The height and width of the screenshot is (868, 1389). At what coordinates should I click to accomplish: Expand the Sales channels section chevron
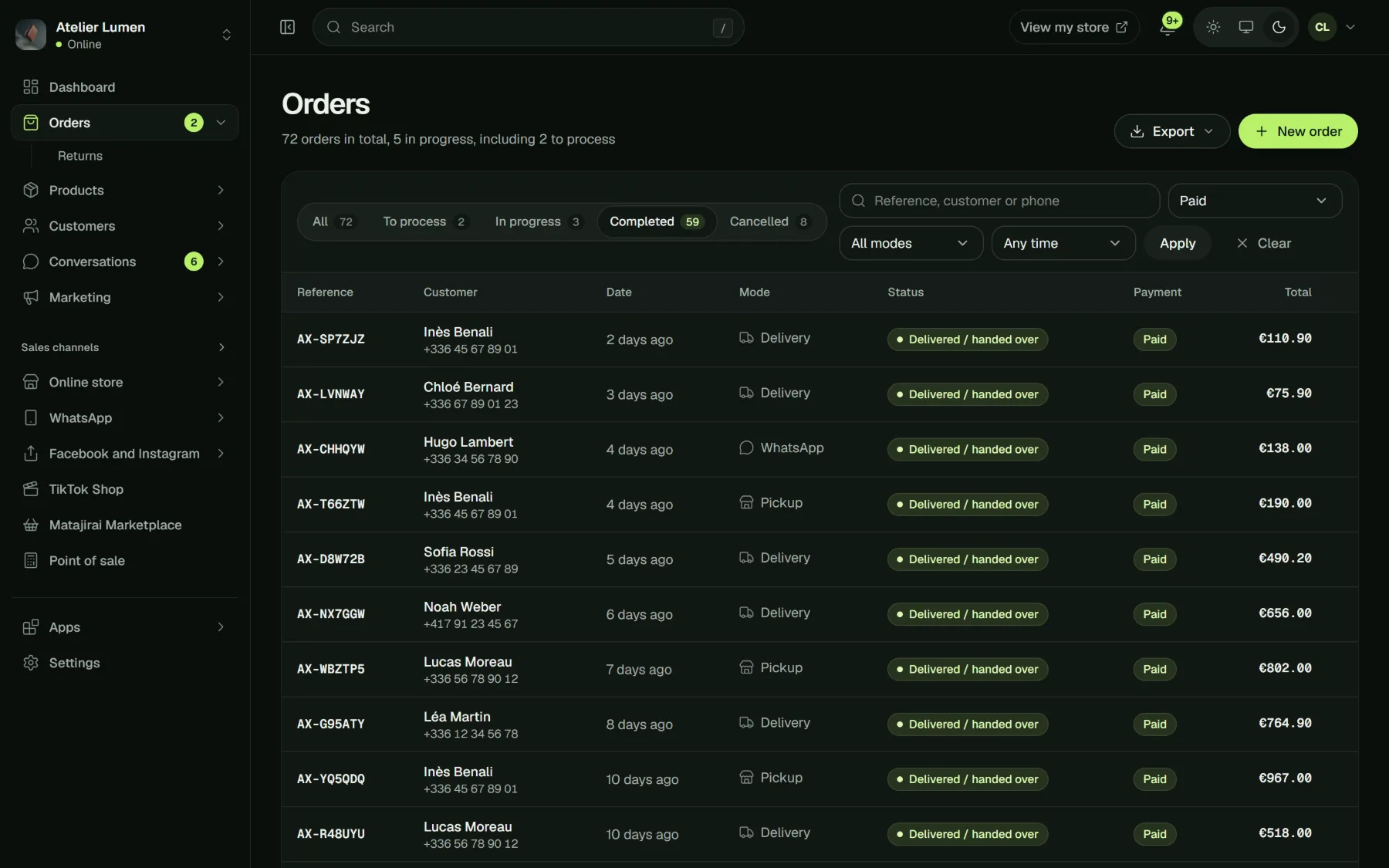pos(221,347)
